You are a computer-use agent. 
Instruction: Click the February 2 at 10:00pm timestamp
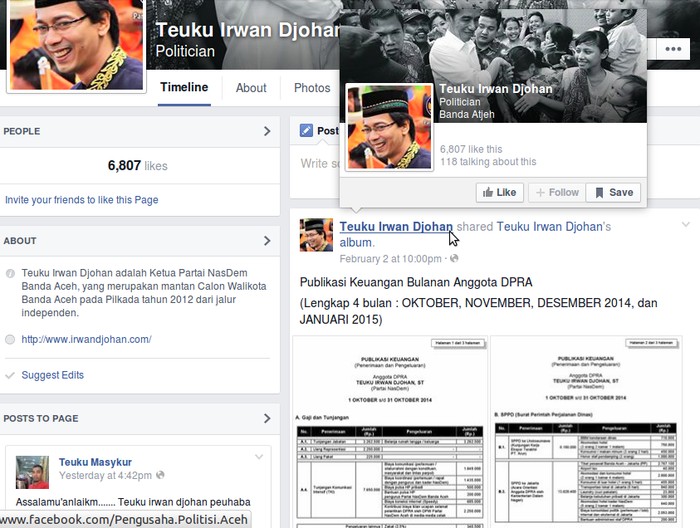pyautogui.click(x=391, y=259)
